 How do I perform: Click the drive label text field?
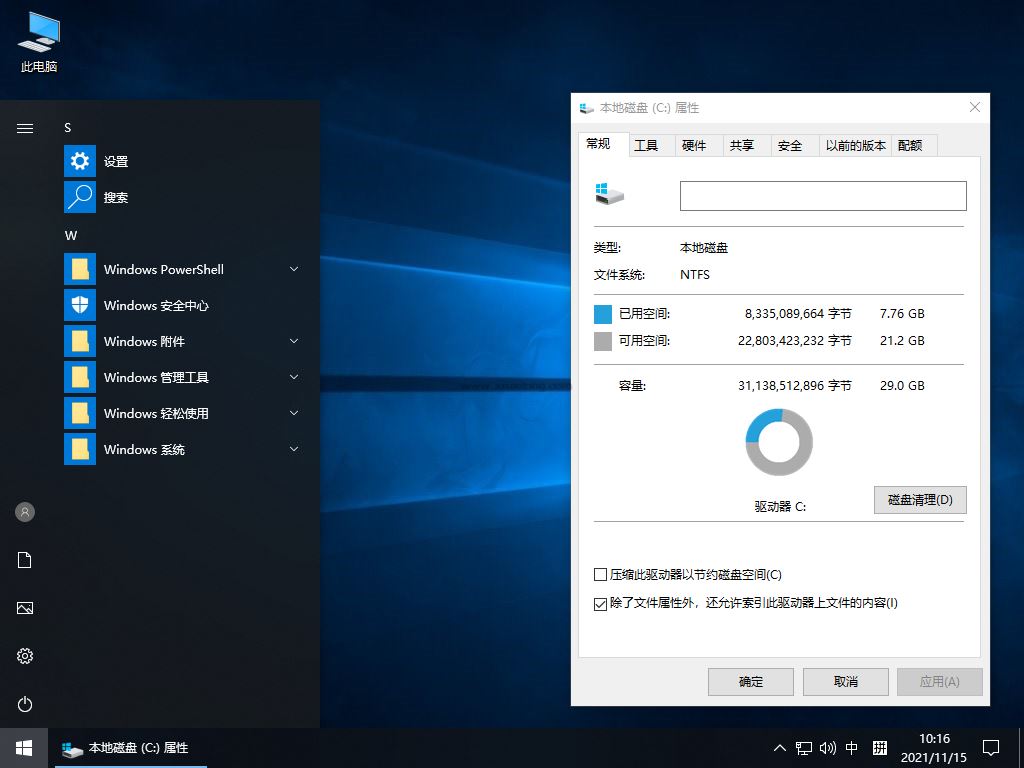tap(823, 196)
